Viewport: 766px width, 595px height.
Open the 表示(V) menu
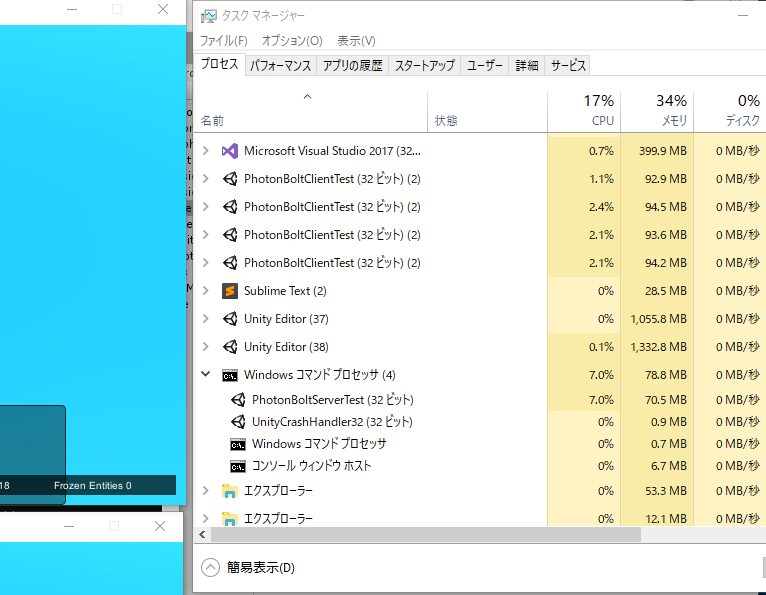[356, 41]
